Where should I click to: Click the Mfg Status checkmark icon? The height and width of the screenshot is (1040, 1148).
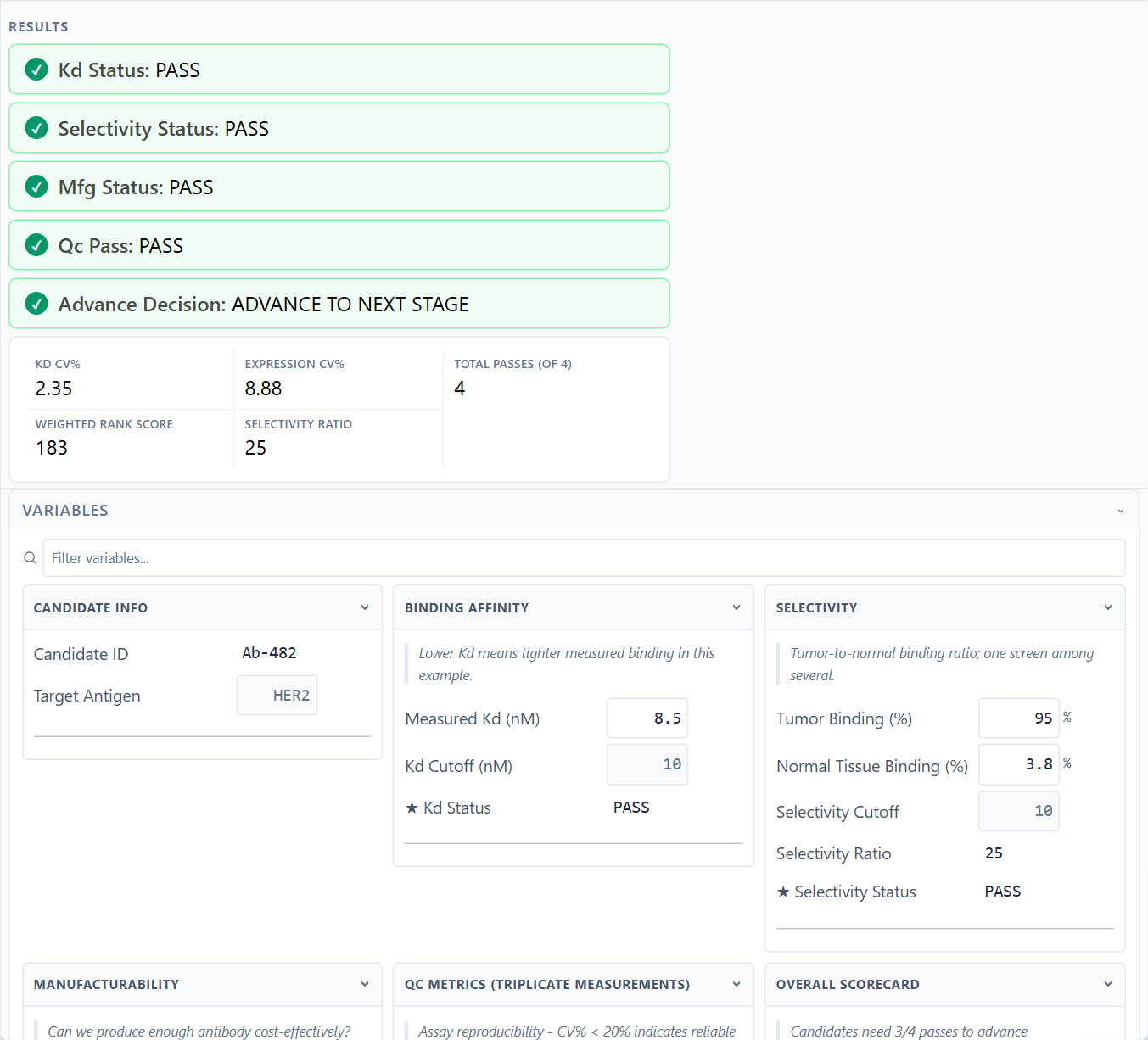pyautogui.click(x=36, y=187)
